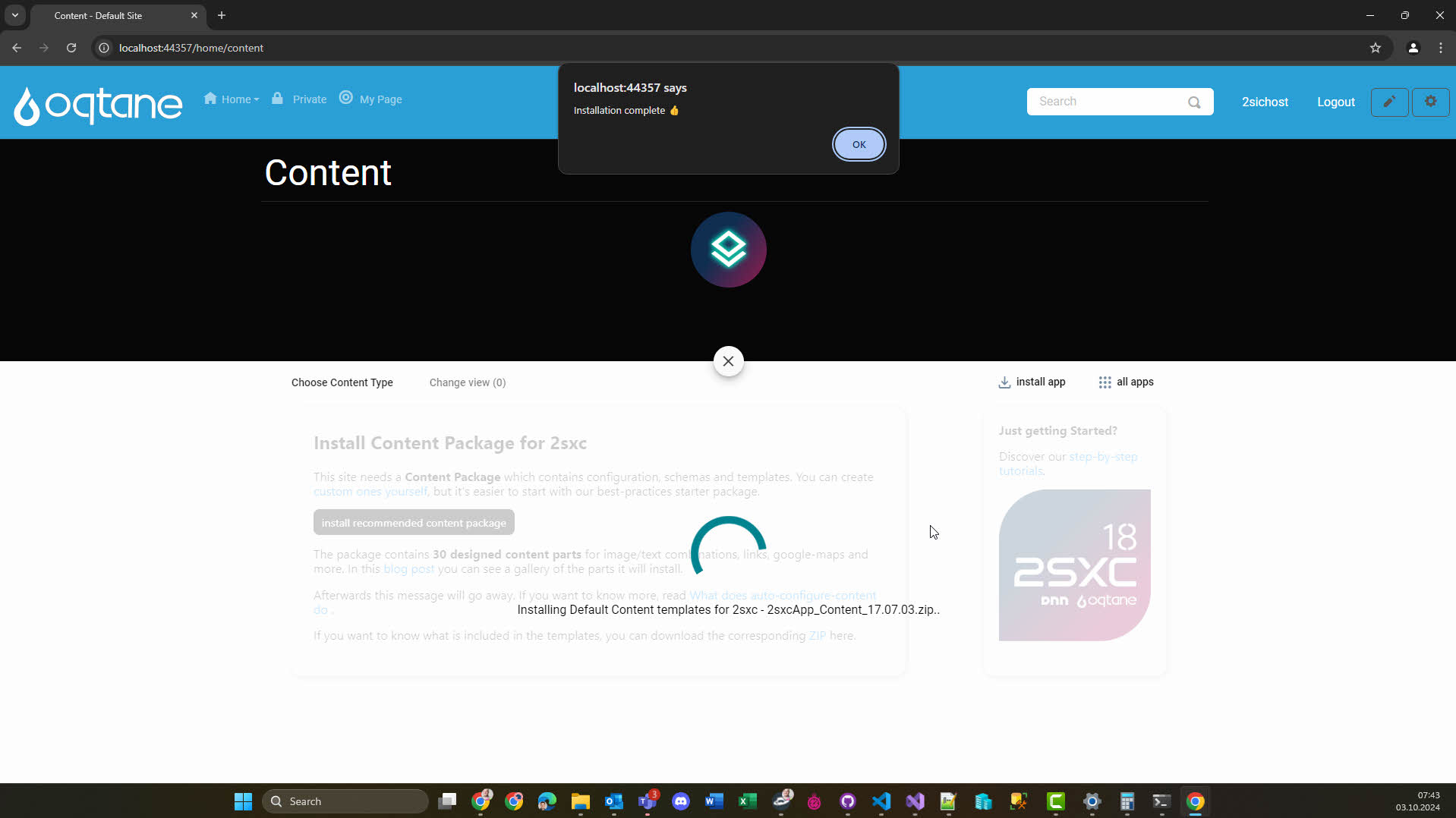This screenshot has width=1456, height=818.
Task: Click the 2sxc layers logo icon
Action: [728, 250]
